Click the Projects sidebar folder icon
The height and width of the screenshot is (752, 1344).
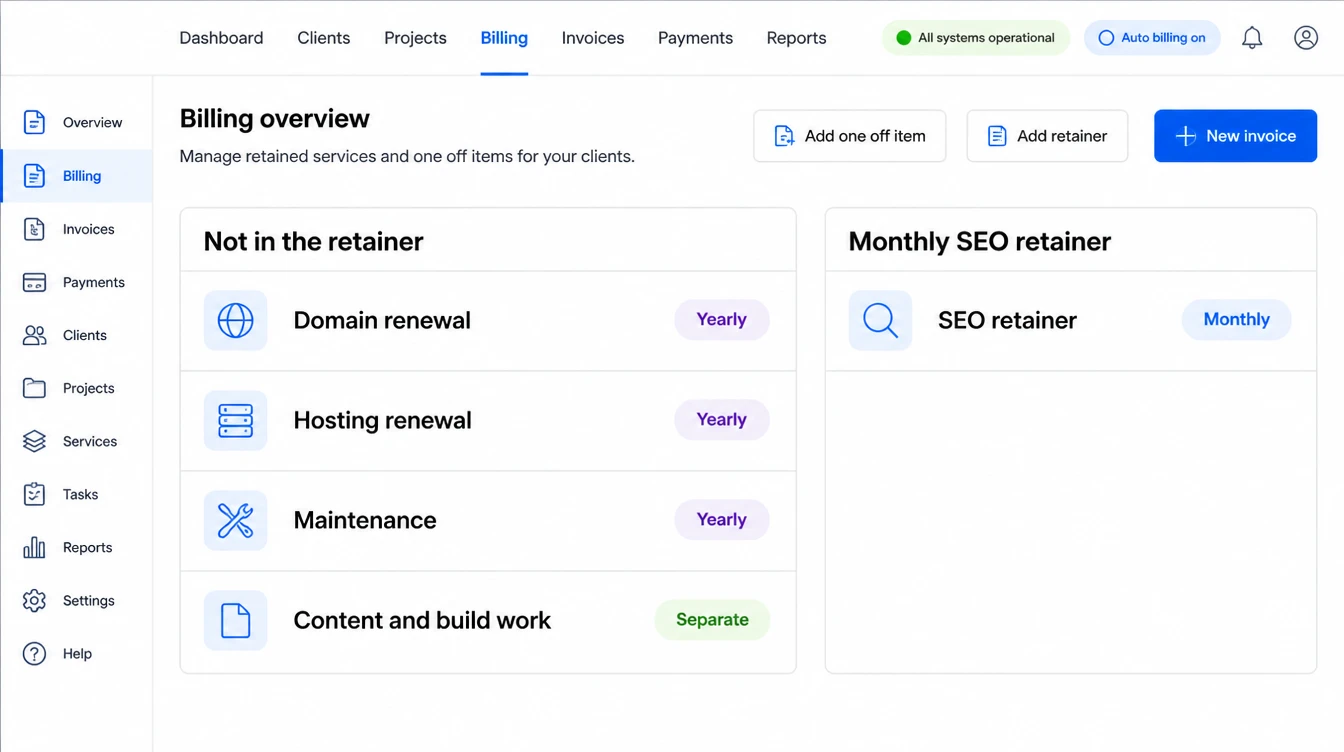[34, 388]
